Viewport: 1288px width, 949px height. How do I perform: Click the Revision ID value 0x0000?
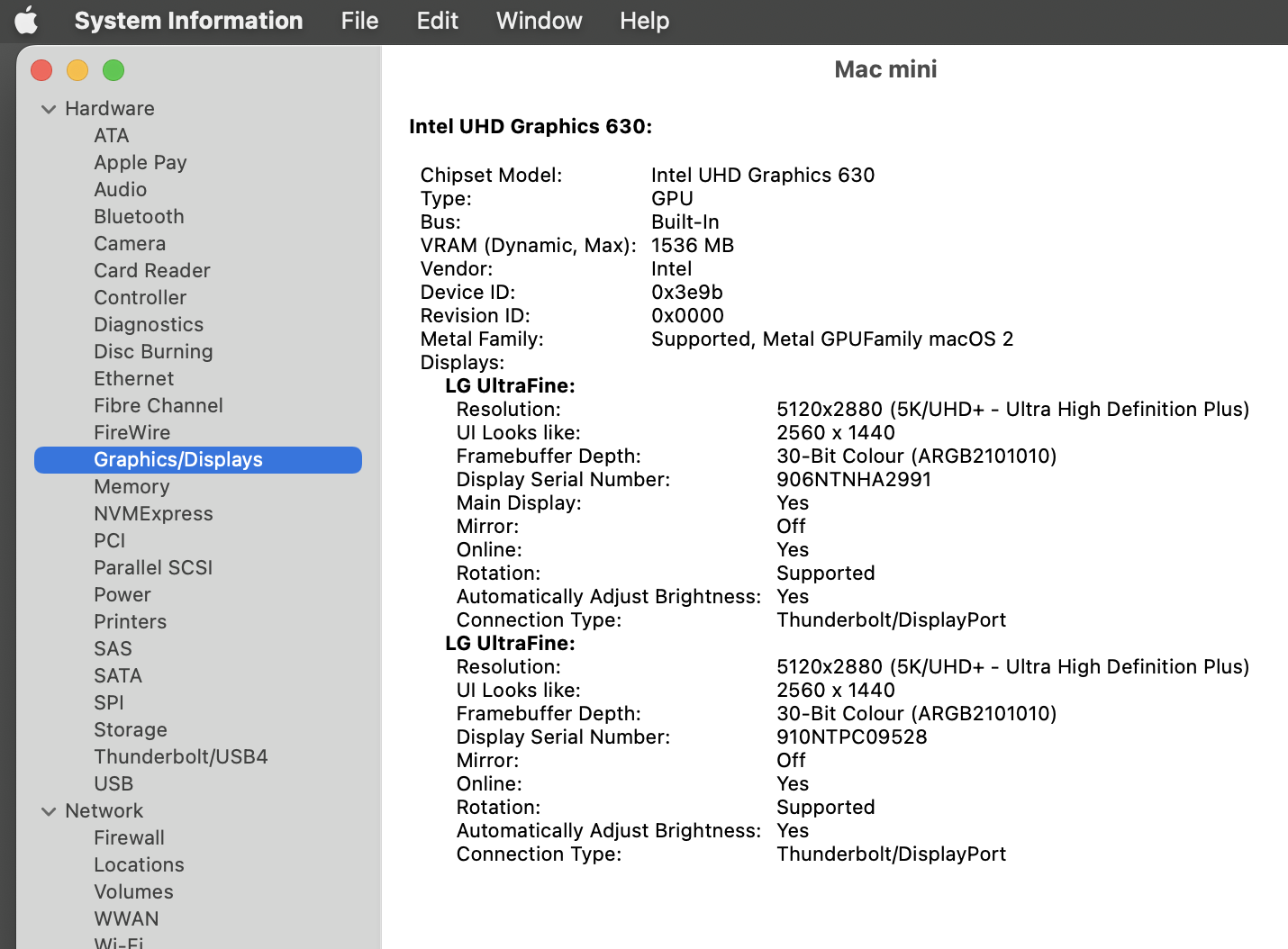coord(688,315)
